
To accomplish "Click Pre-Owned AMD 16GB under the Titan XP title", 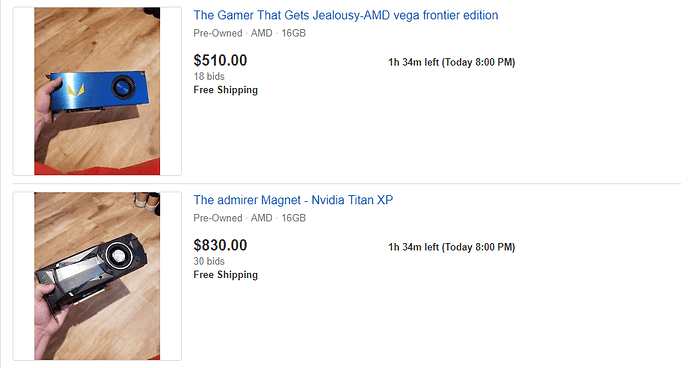I will click(x=250, y=218).
